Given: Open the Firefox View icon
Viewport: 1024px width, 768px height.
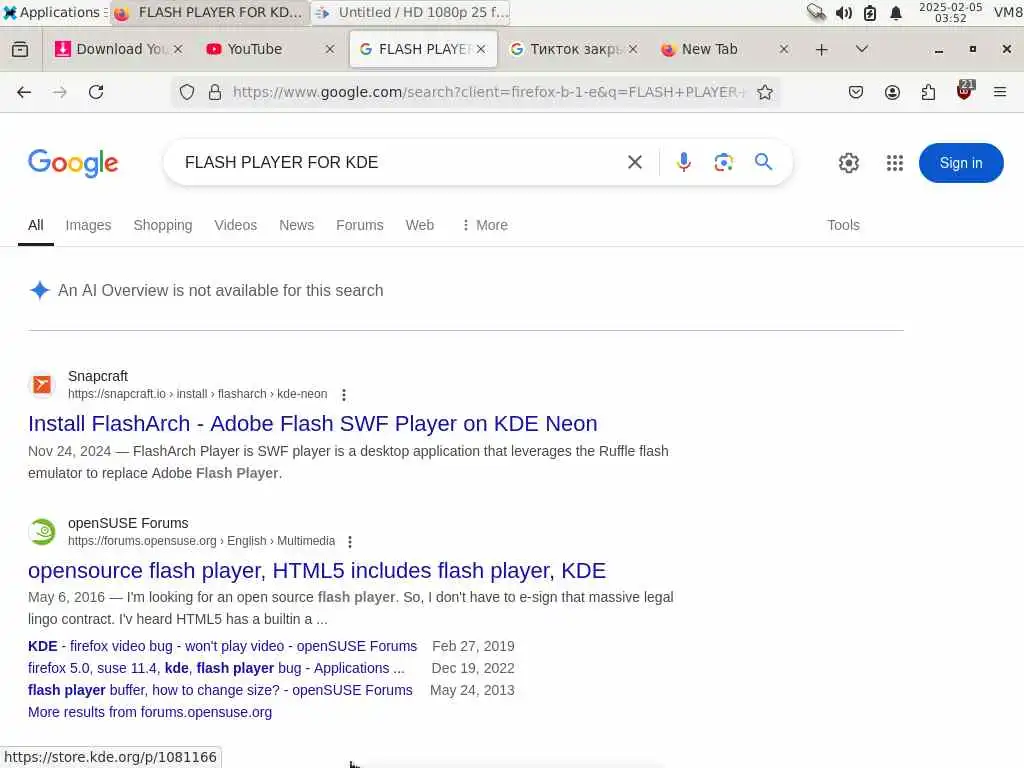Looking at the screenshot, I should (x=20, y=49).
